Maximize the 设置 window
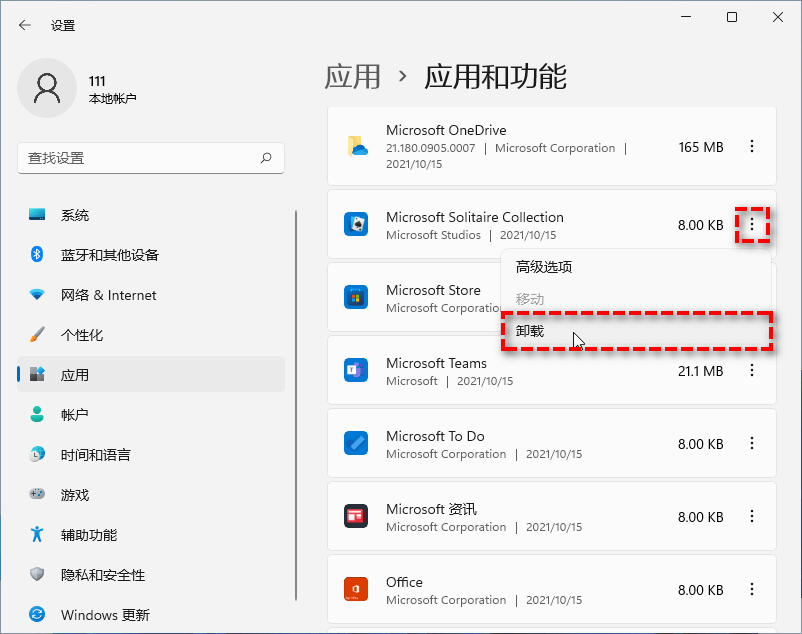Screen dimensions: 802x634 pos(732,17)
